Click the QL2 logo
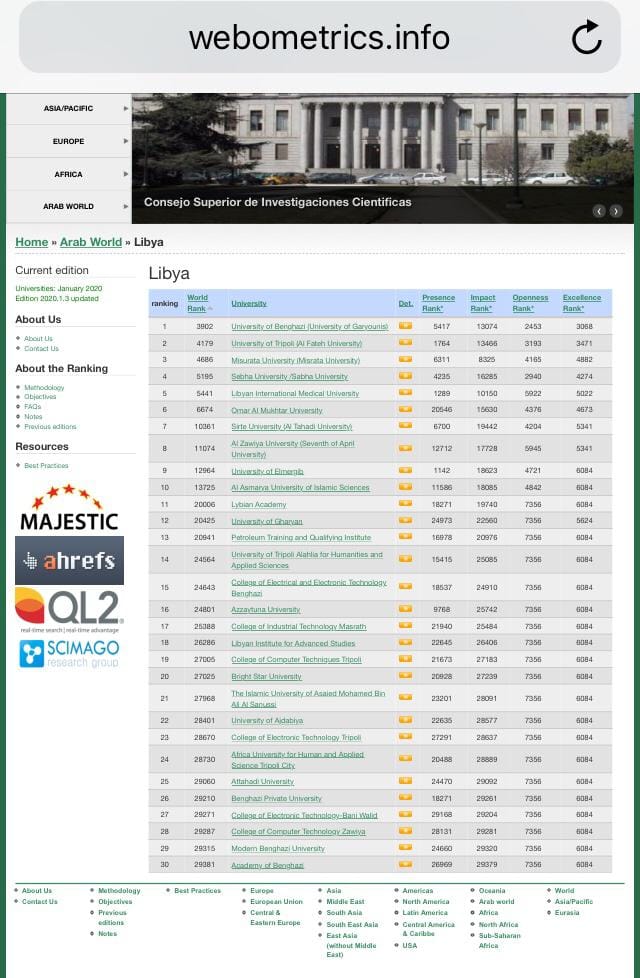The image size is (640, 978). pos(69,611)
